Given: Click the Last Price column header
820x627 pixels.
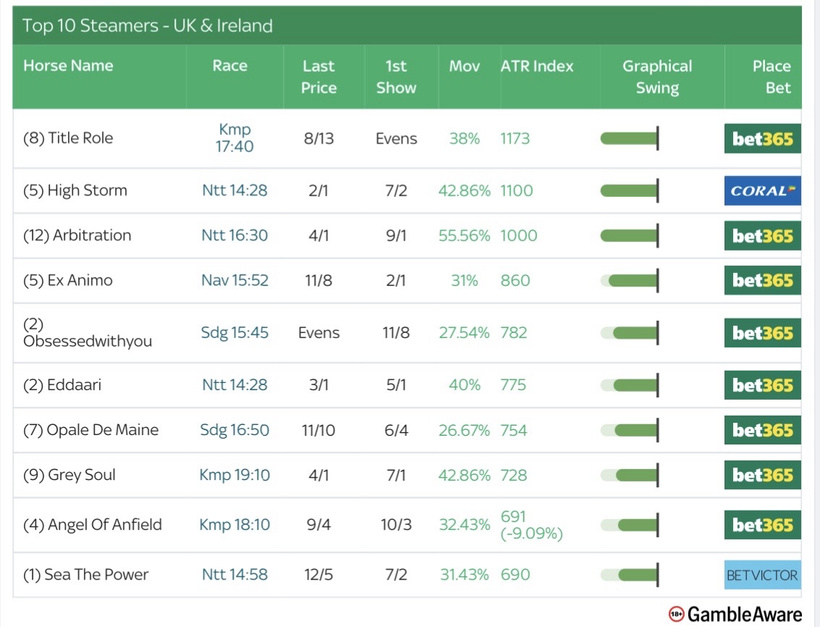Looking at the screenshot, I should (x=318, y=76).
